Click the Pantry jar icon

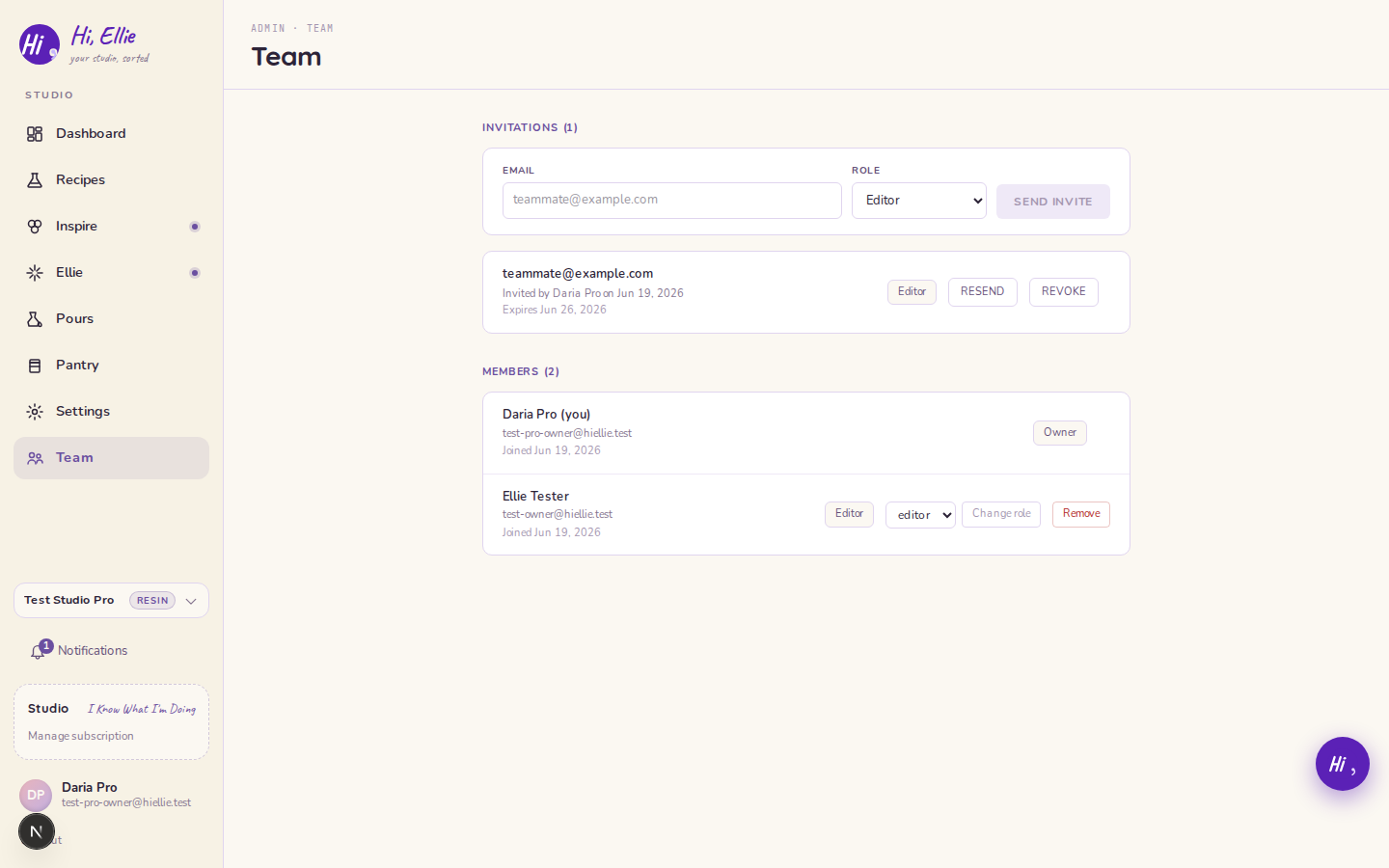click(x=35, y=366)
